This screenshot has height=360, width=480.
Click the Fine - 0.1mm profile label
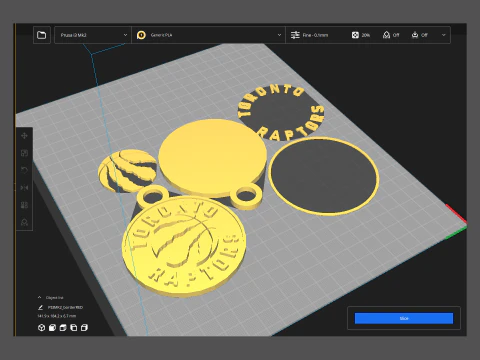coord(315,35)
